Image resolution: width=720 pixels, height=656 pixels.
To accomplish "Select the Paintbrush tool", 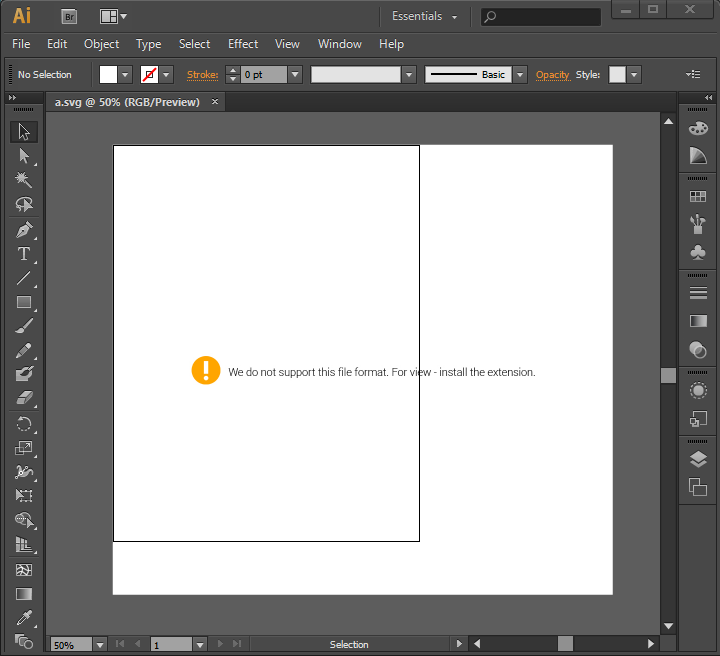I will click(x=24, y=326).
